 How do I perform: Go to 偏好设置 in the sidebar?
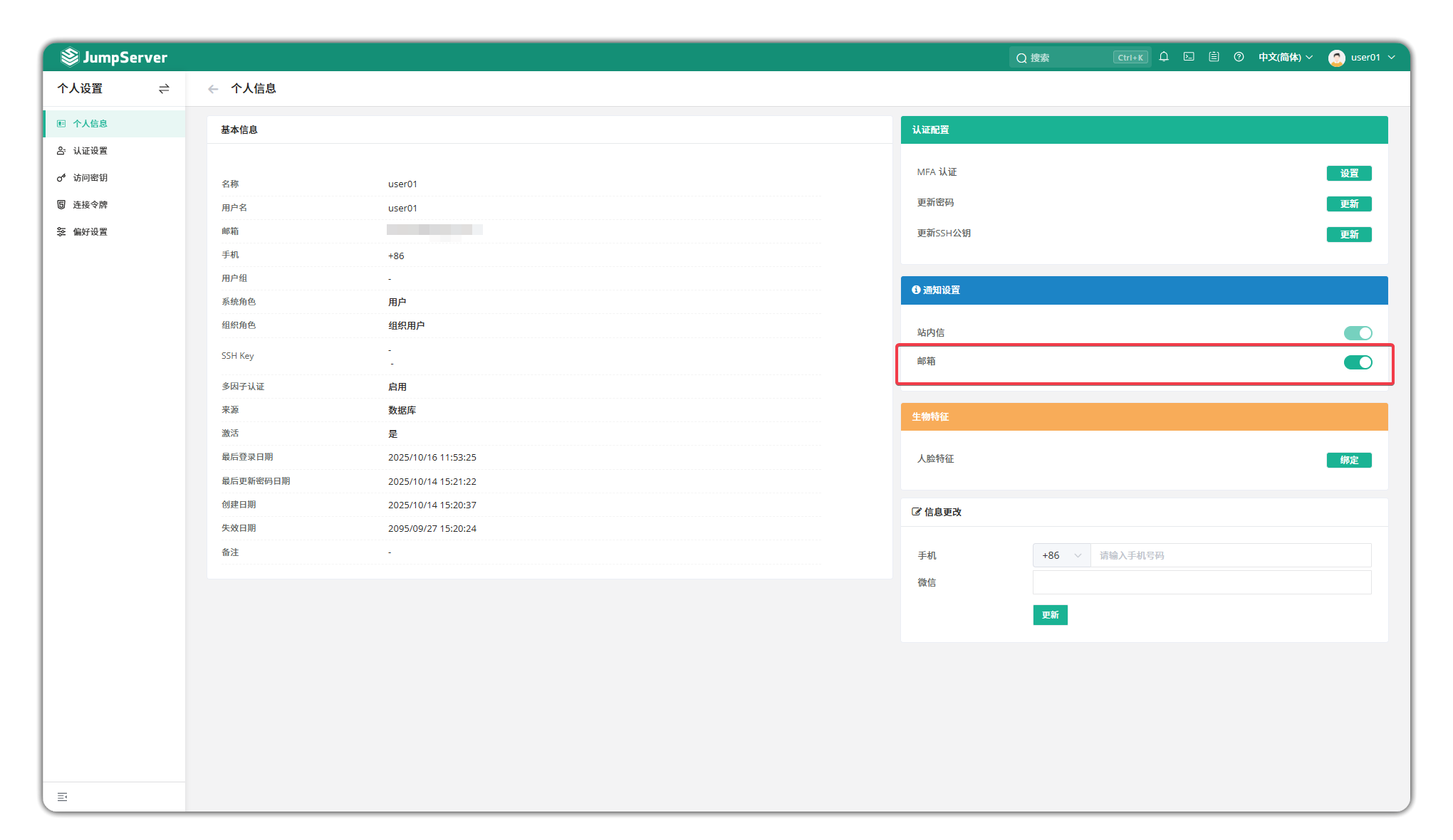tap(90, 232)
